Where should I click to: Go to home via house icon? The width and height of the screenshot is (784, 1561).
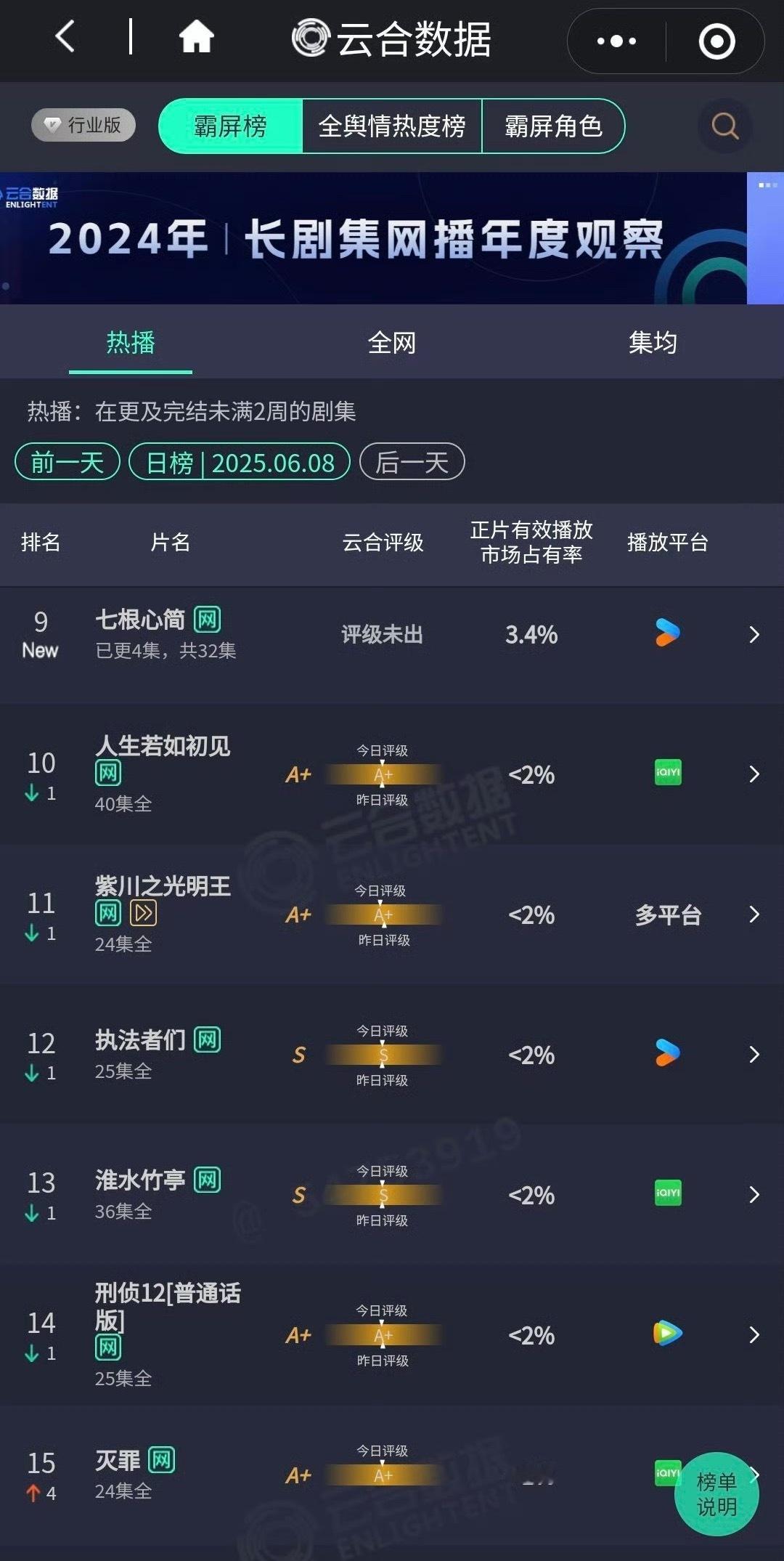click(196, 36)
